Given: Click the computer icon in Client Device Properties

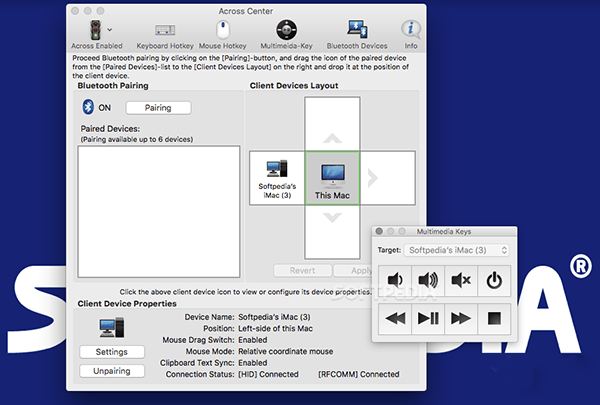Looking at the screenshot, I should (112, 327).
